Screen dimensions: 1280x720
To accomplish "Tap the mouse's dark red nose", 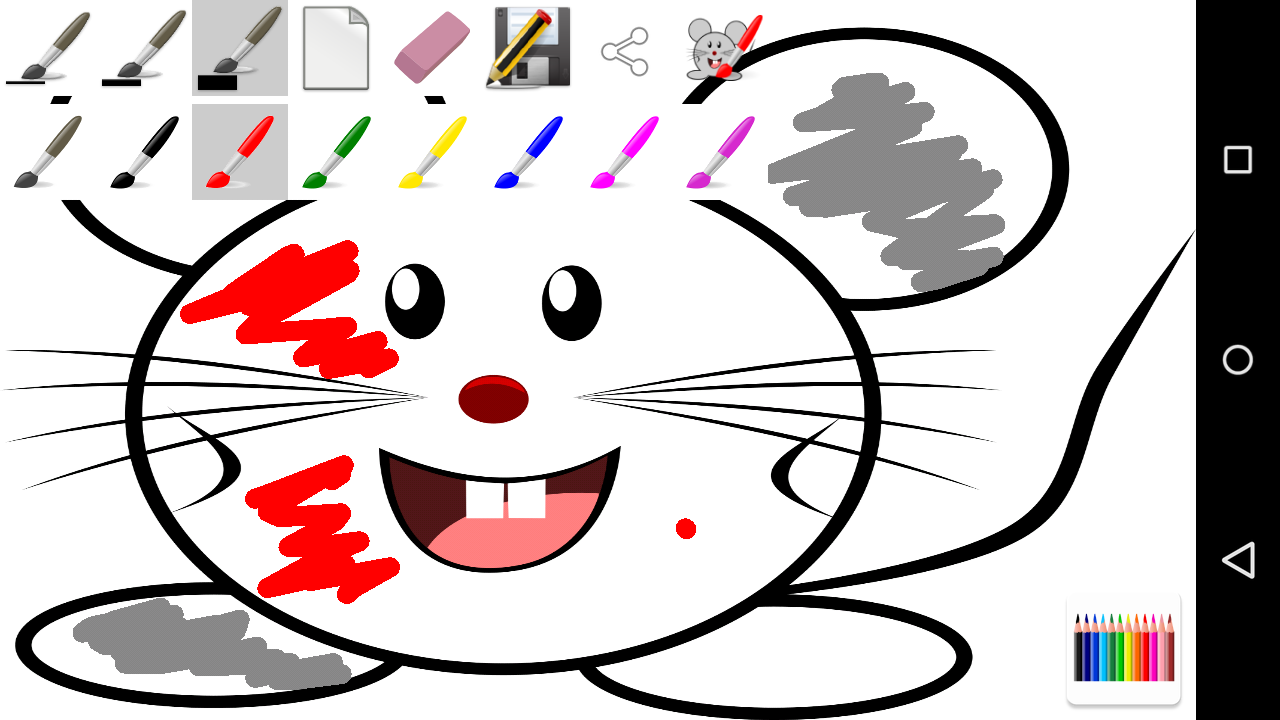I will pyautogui.click(x=493, y=399).
